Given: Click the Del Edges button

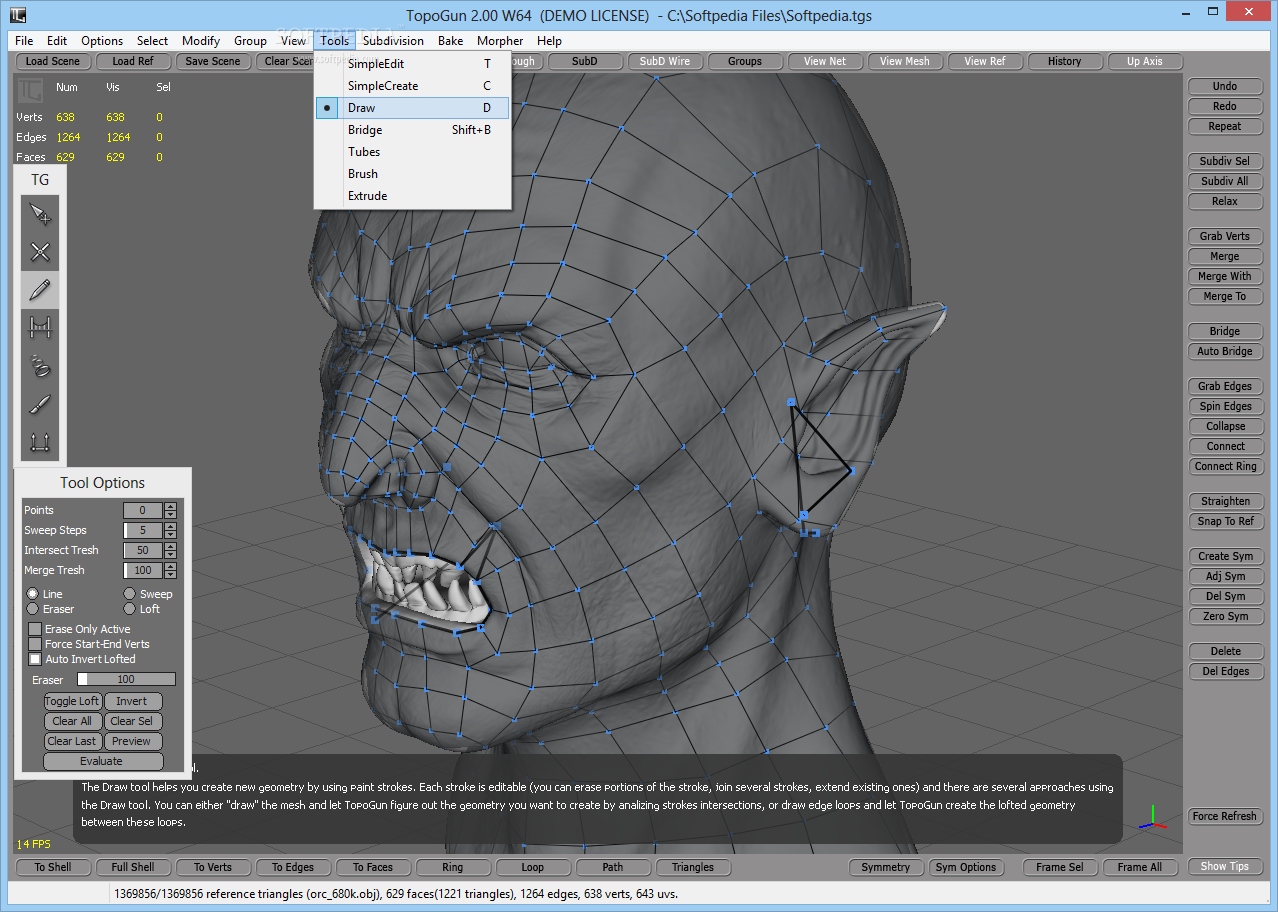Looking at the screenshot, I should tap(1225, 671).
